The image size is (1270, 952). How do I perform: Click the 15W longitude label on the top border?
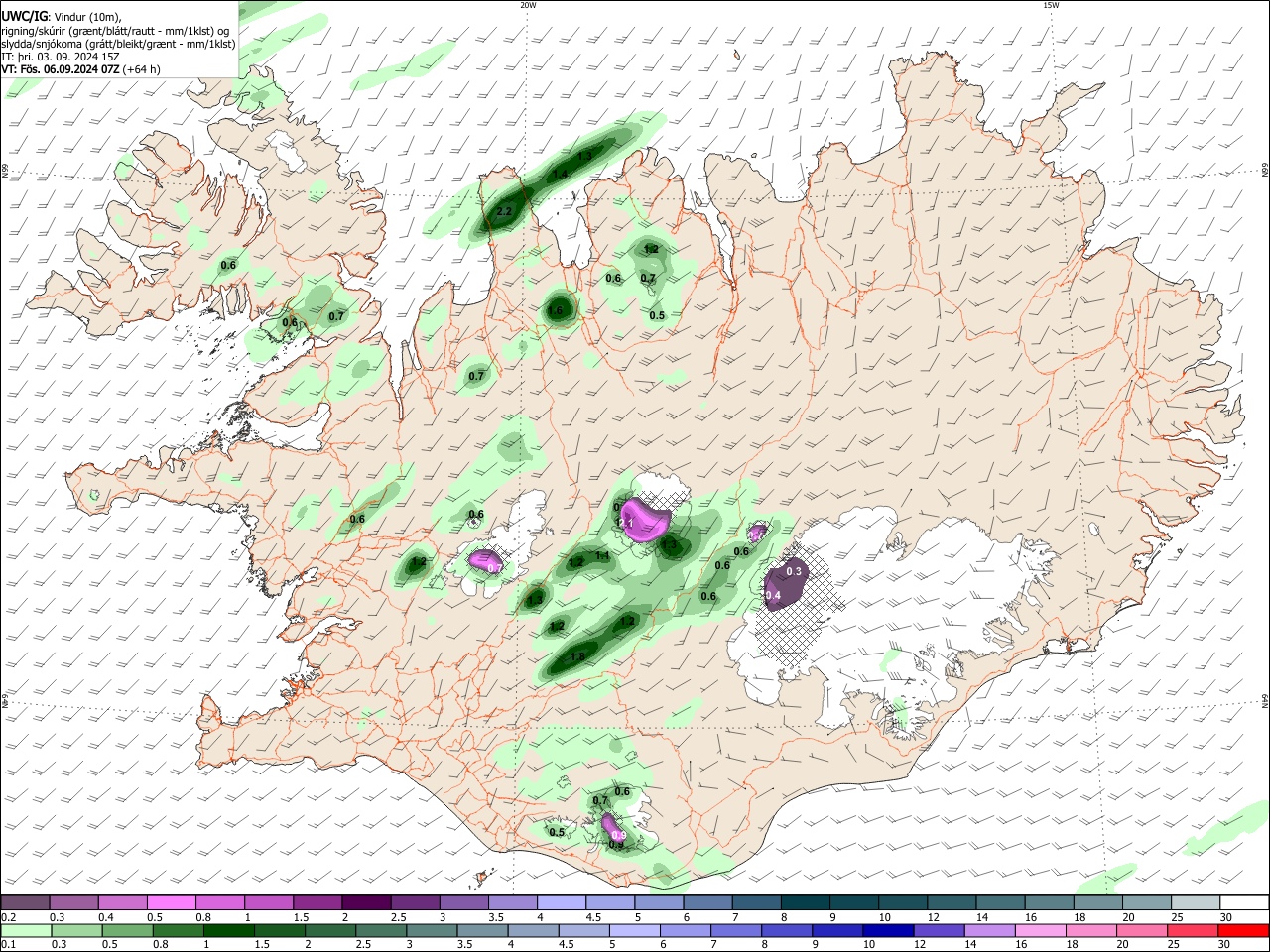coord(1051,5)
